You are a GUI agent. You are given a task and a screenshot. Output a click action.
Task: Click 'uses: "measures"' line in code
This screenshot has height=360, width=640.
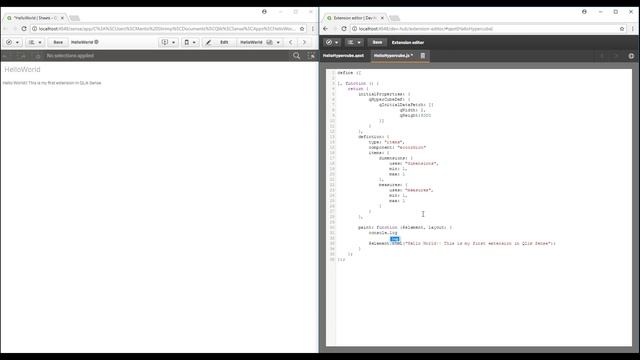pyautogui.click(x=411, y=190)
